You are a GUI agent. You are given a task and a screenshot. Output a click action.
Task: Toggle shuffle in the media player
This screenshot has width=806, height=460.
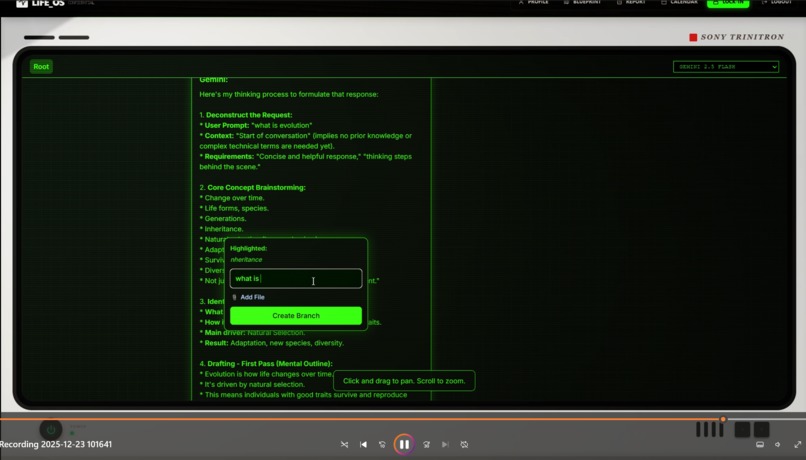(x=344, y=445)
